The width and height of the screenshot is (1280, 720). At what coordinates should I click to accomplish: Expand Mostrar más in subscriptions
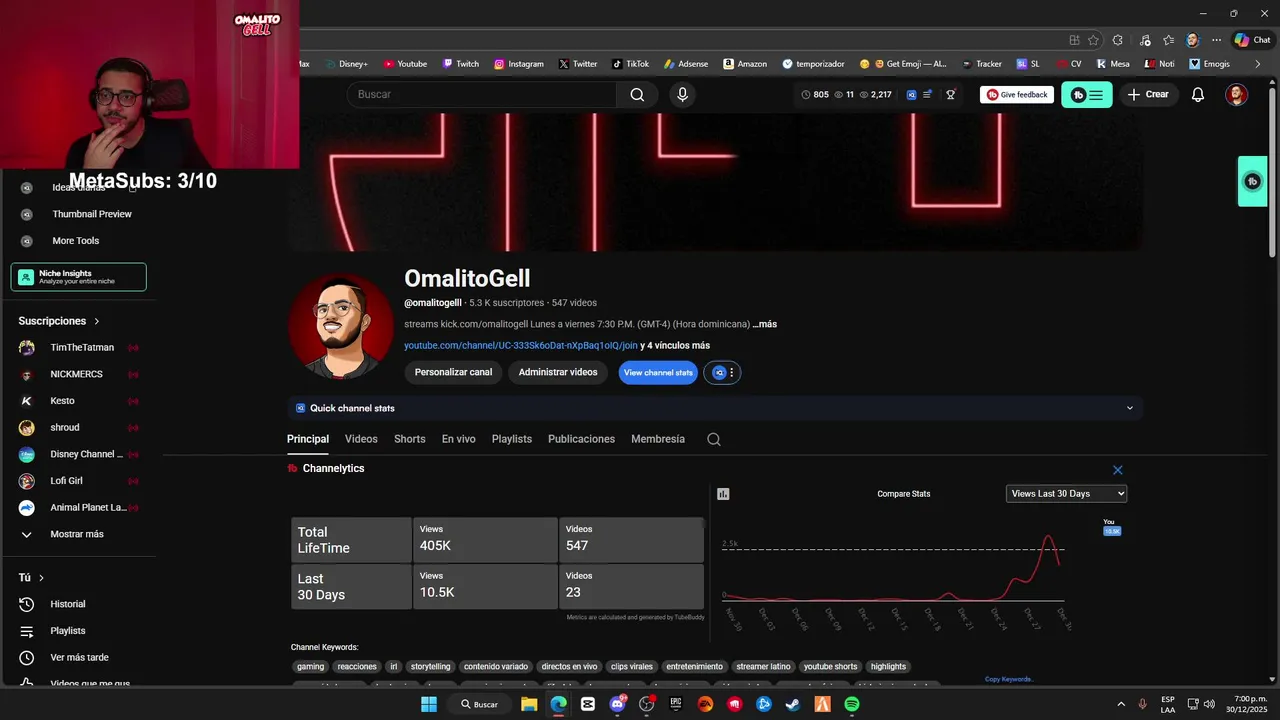(78, 534)
